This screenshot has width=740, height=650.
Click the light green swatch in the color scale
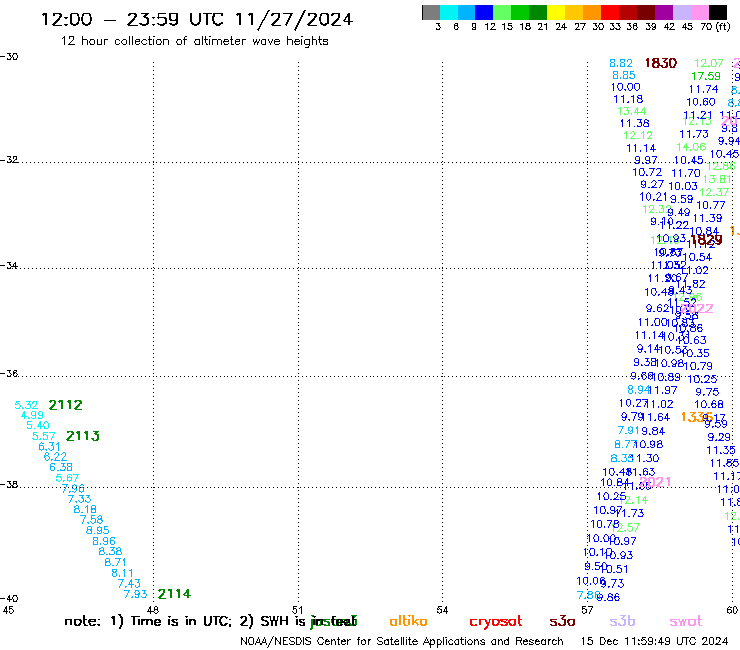[503, 12]
